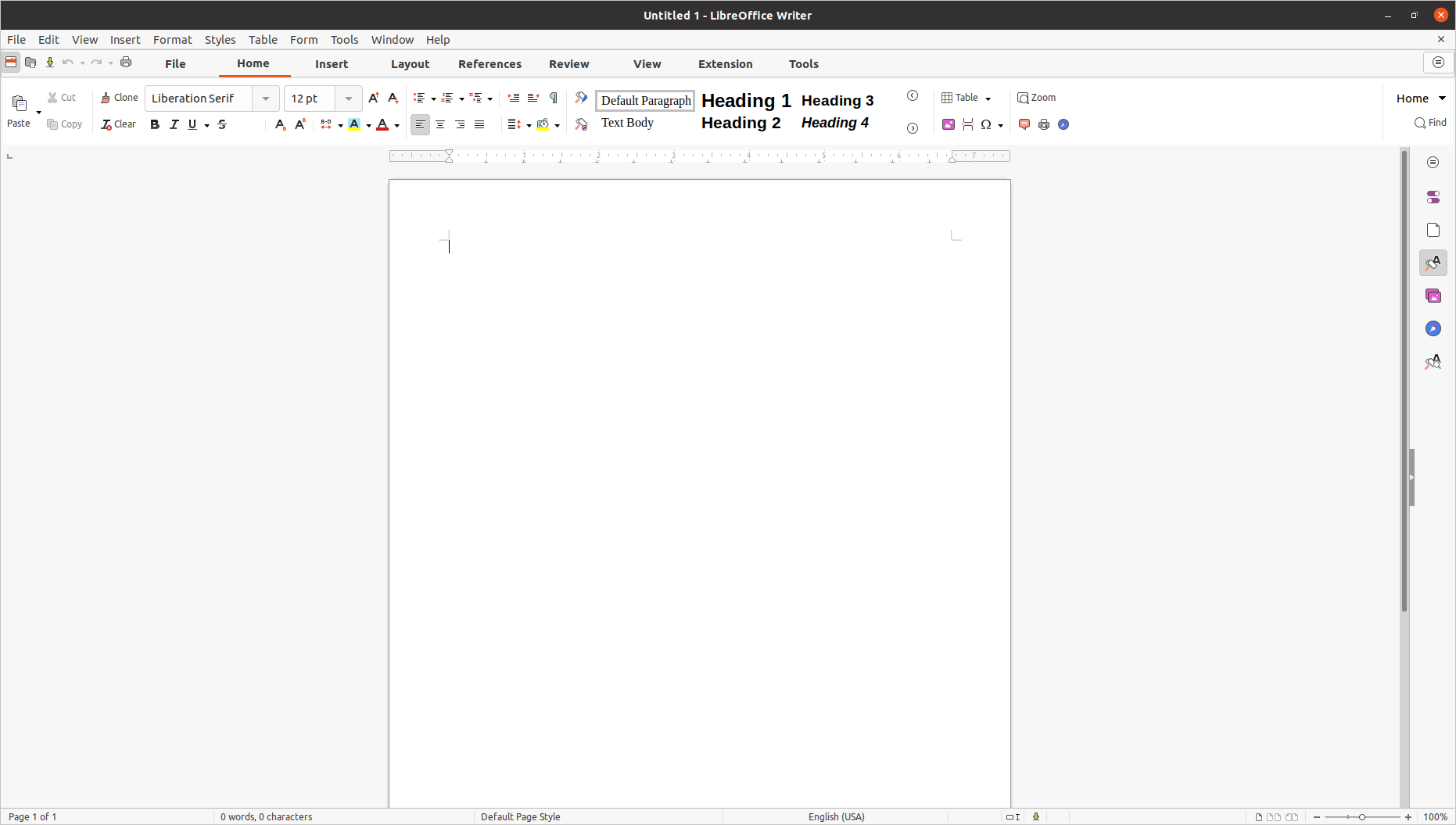Adjust the zoom slider in status bar
Image resolution: width=1456 pixels, height=825 pixels.
[1361, 816]
